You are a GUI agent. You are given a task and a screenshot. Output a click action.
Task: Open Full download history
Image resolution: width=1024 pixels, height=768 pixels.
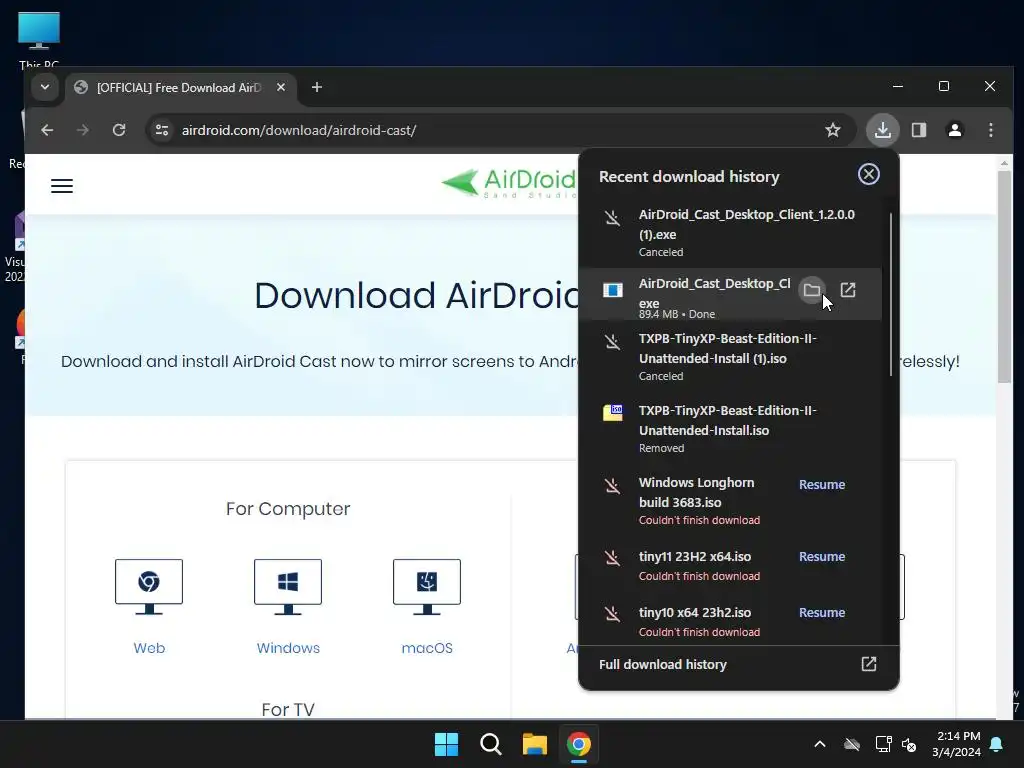739,664
